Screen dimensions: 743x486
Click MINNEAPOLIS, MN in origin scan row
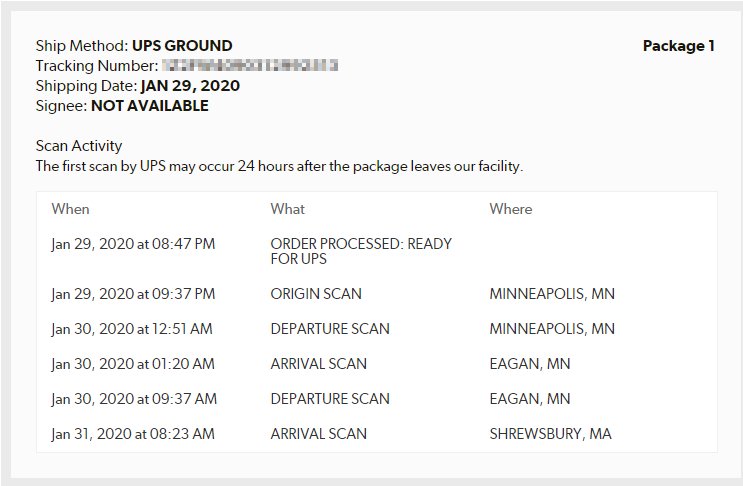point(552,294)
